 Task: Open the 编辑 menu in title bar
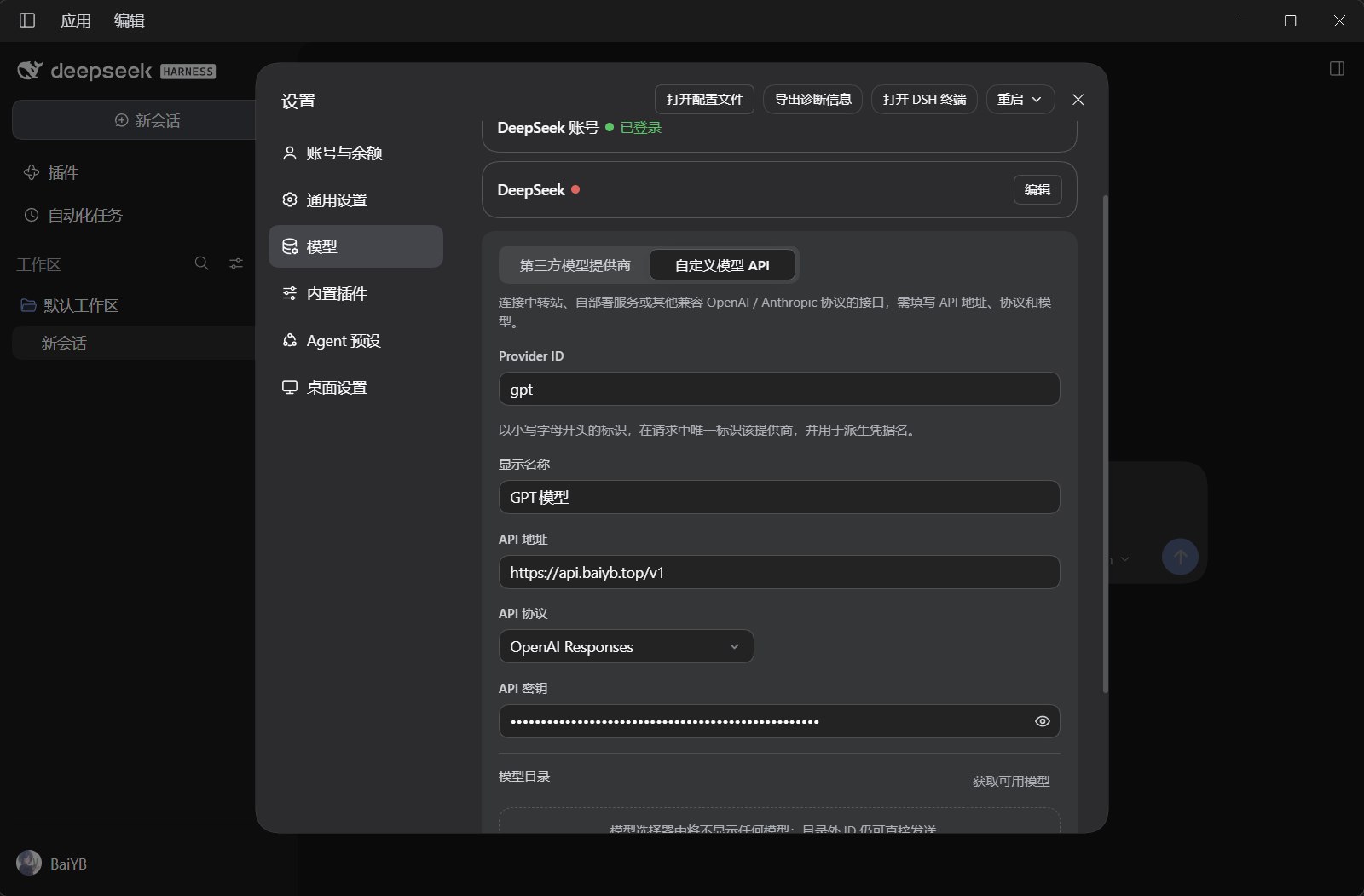(x=130, y=20)
